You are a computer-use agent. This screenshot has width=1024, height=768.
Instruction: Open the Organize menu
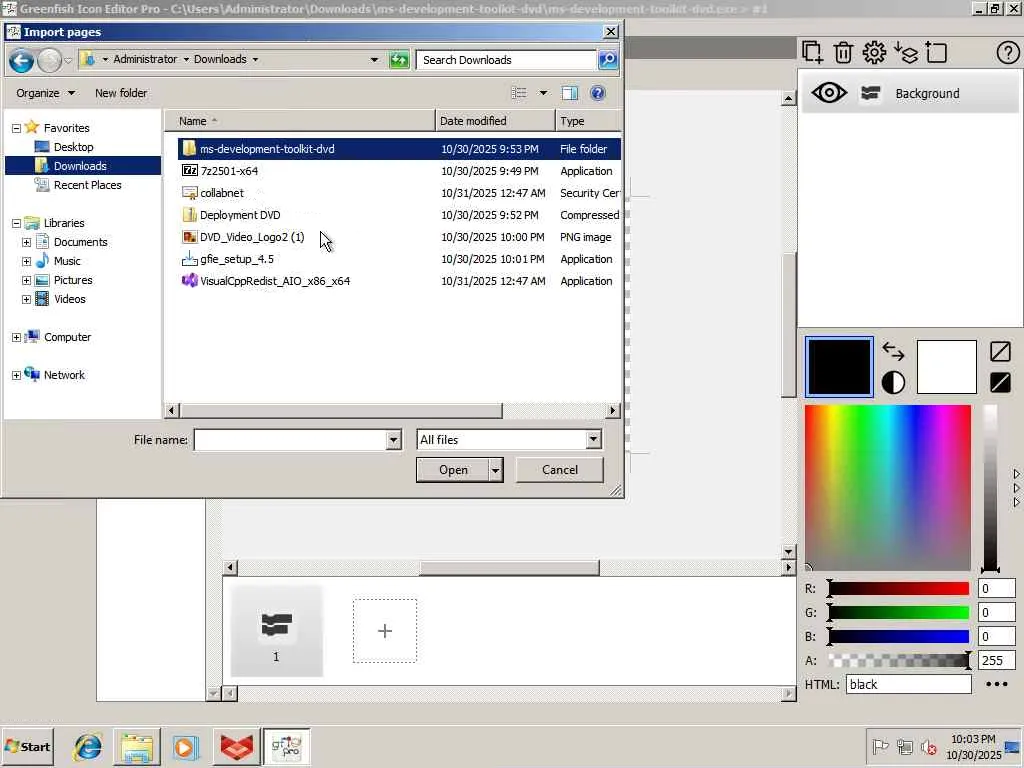[45, 93]
